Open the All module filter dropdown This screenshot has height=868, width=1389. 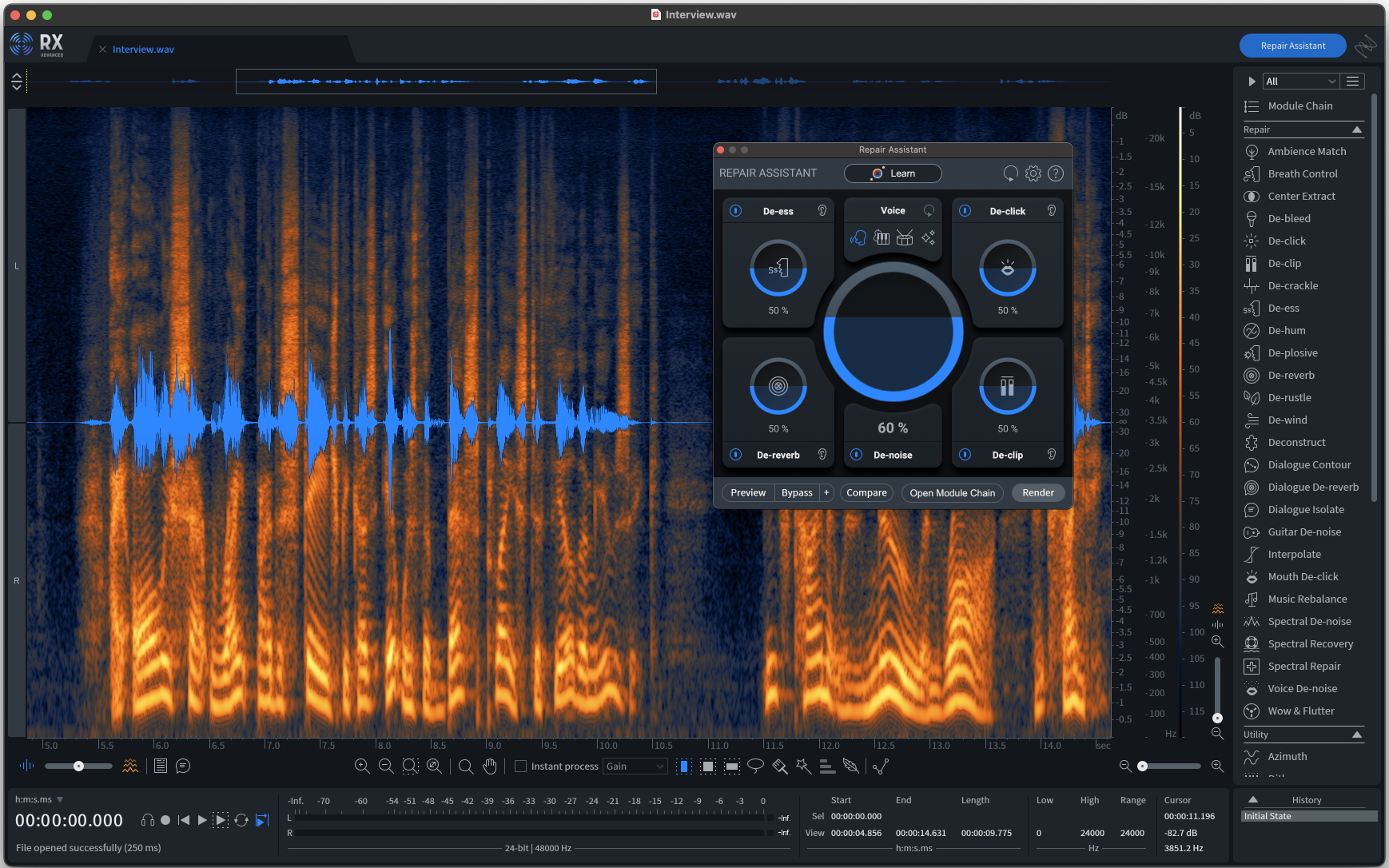[1300, 82]
